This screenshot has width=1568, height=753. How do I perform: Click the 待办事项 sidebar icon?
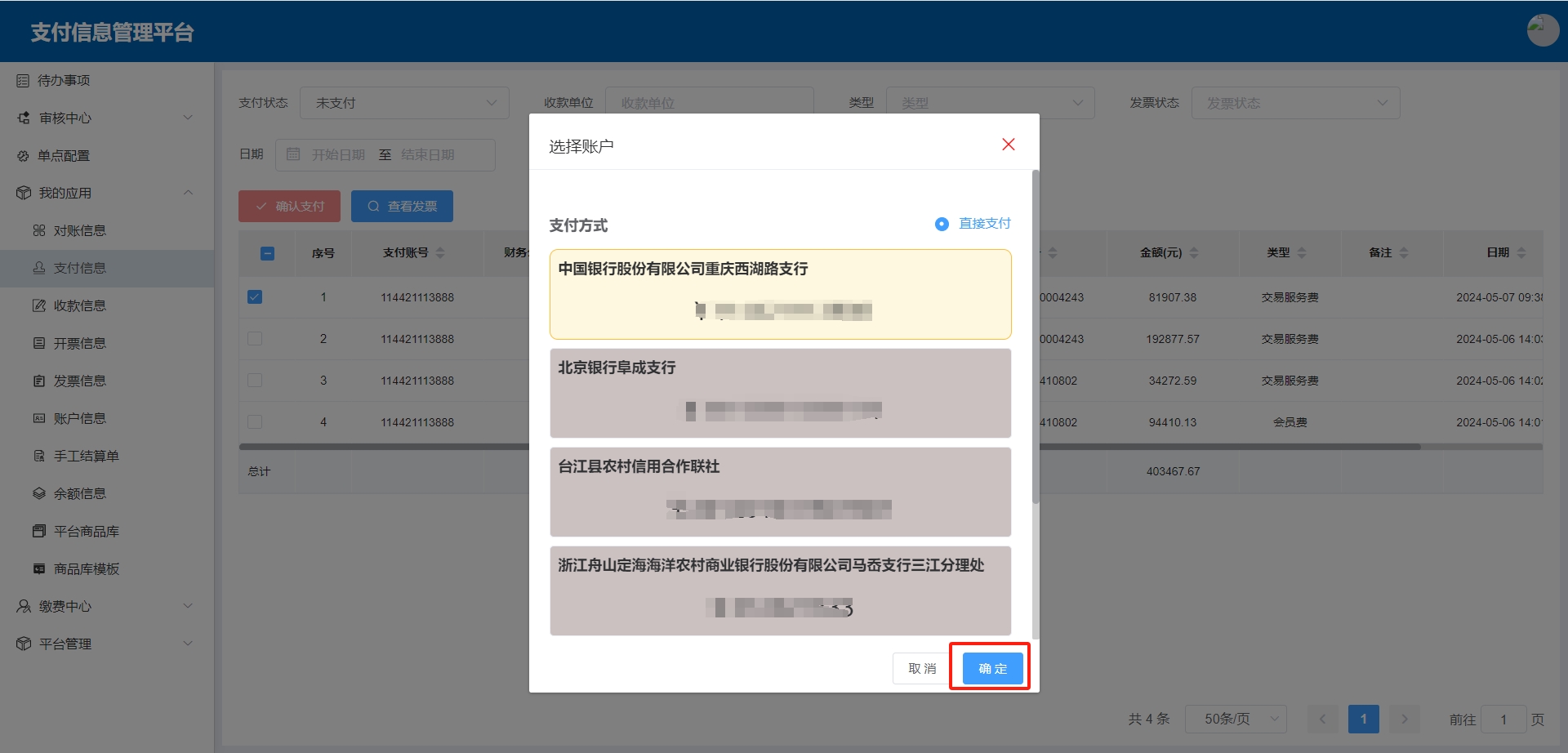23,81
